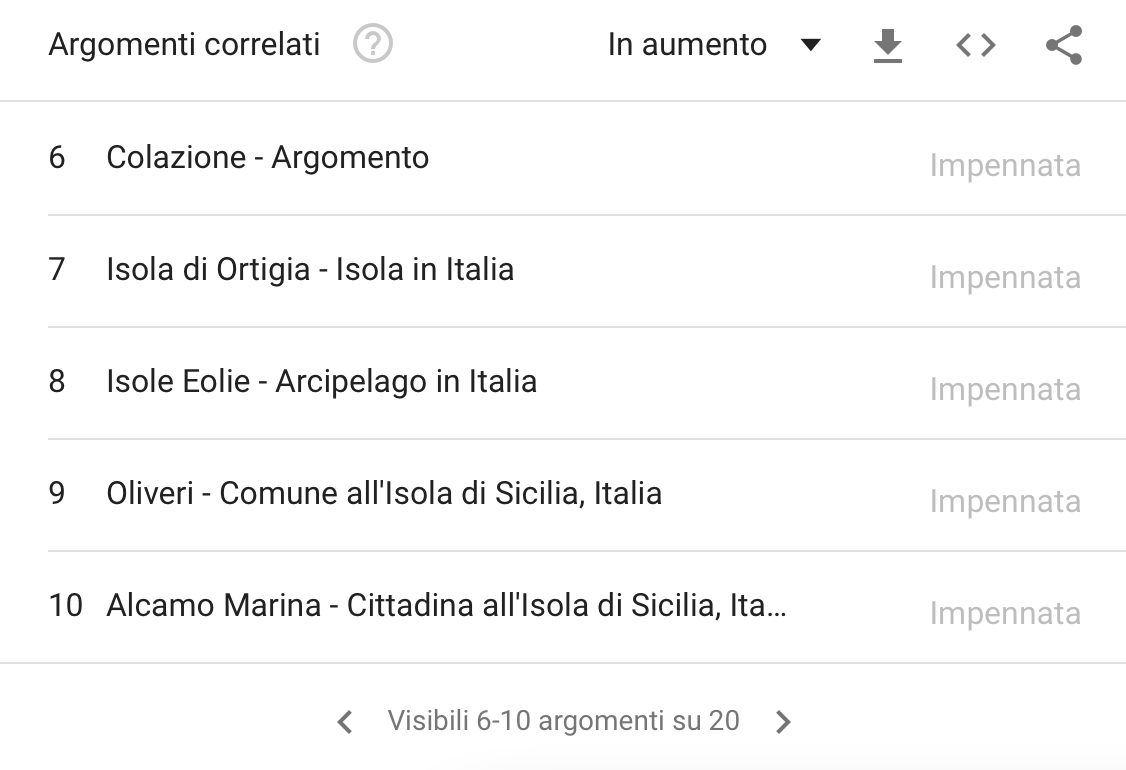1126x770 pixels.
Task: Click the share icon
Action: [1063, 45]
